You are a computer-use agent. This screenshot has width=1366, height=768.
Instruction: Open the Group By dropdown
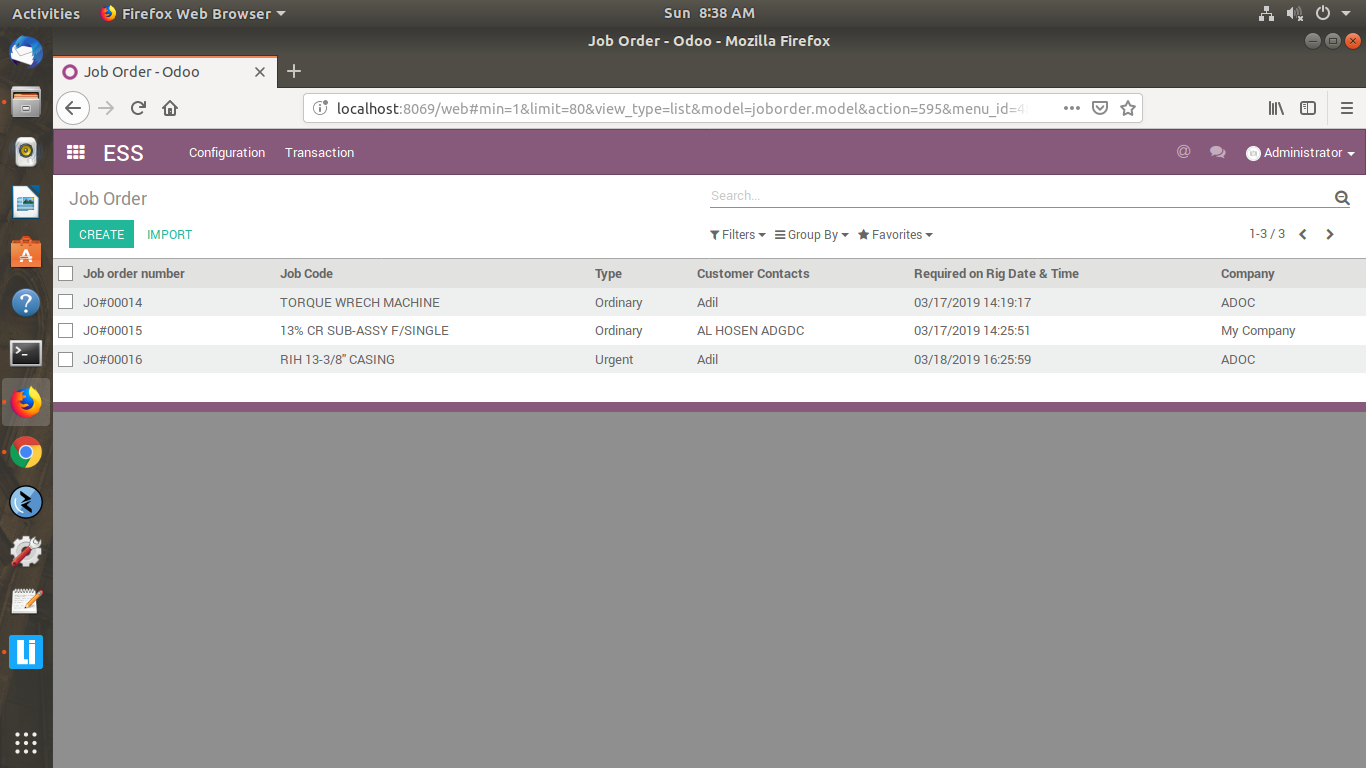tap(810, 234)
